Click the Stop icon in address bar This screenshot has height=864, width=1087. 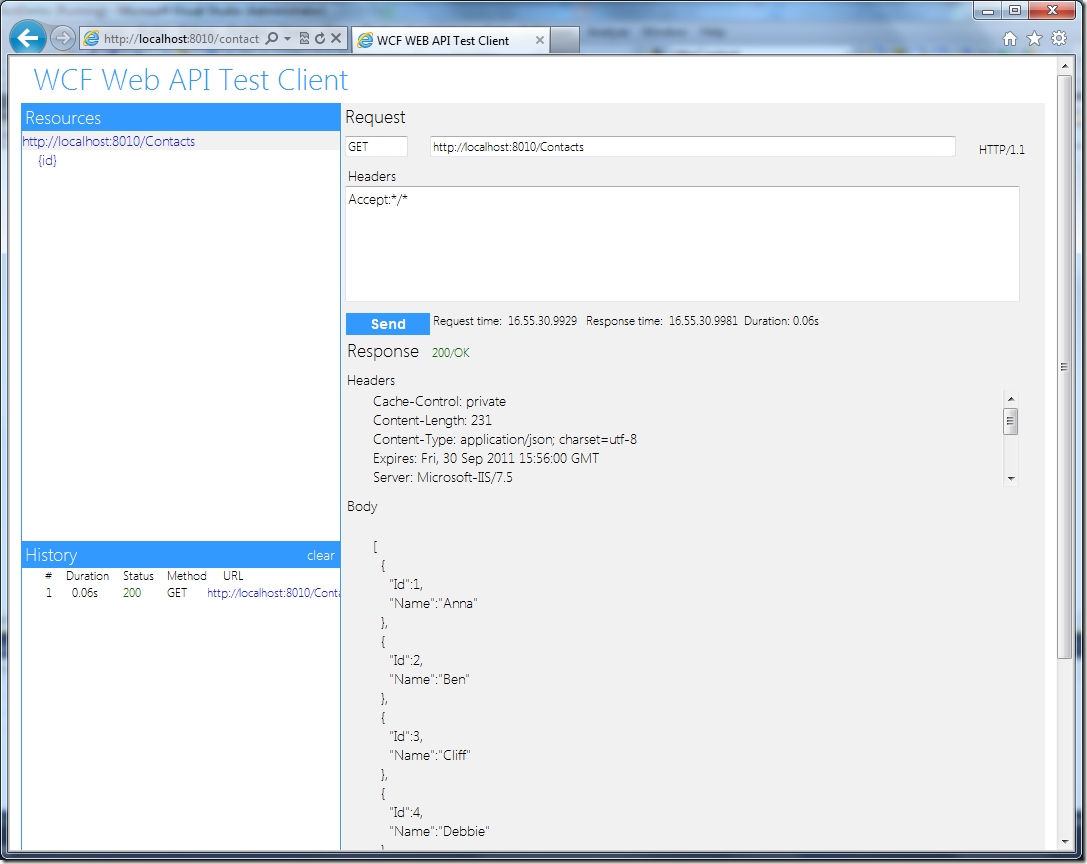[336, 38]
